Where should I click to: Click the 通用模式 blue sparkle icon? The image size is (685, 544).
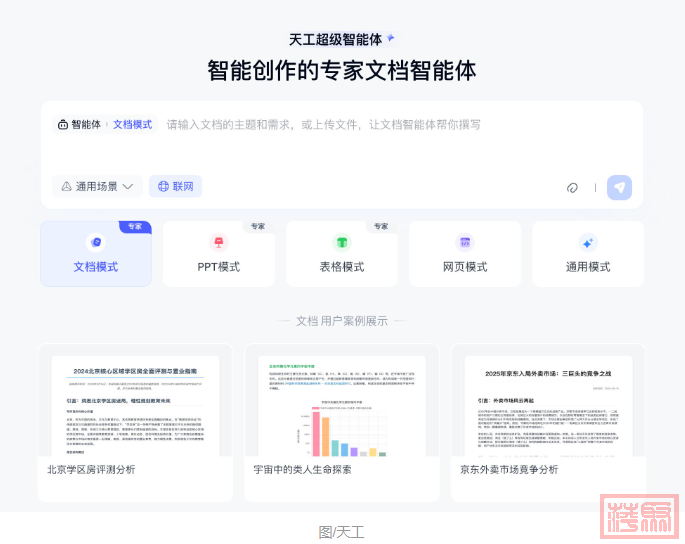click(x=587, y=242)
